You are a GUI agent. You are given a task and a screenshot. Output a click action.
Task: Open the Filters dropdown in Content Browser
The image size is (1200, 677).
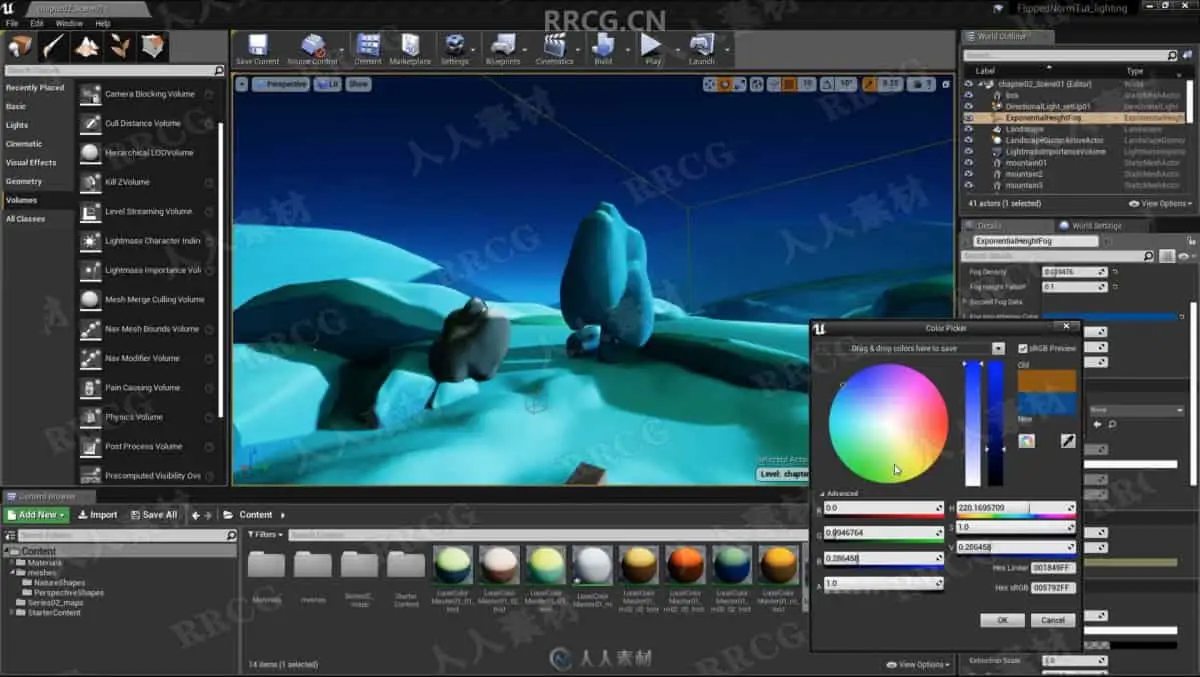[x=266, y=535]
